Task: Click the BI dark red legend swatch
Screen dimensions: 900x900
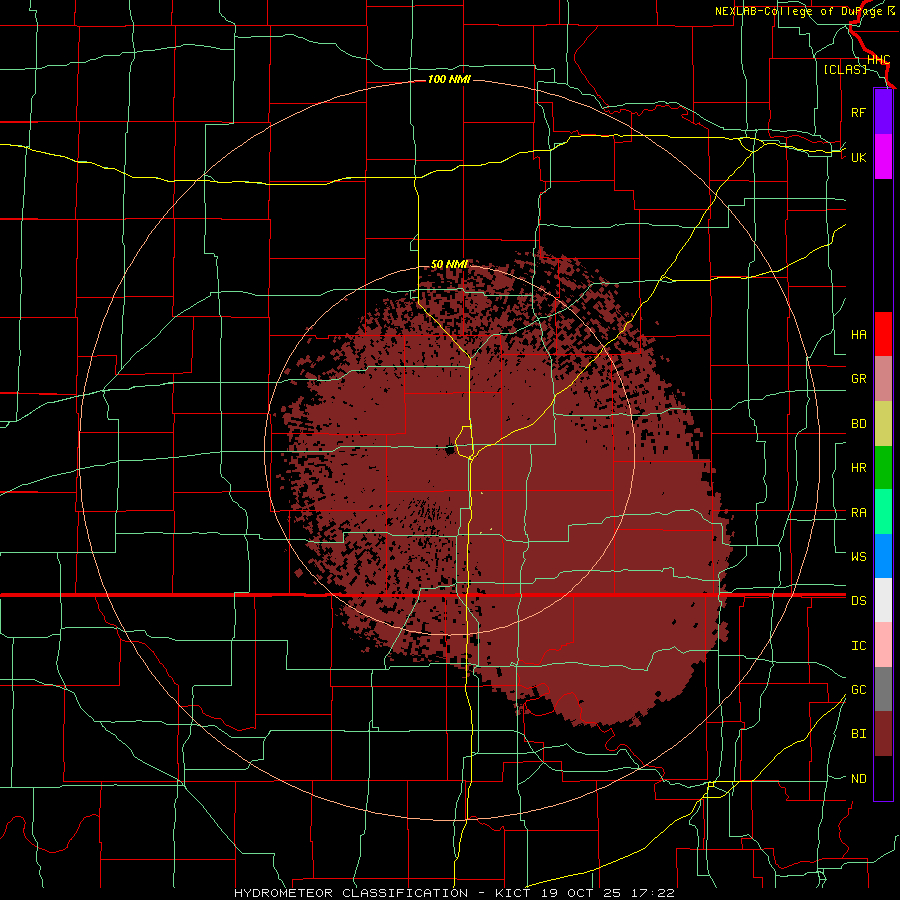Action: (x=883, y=734)
